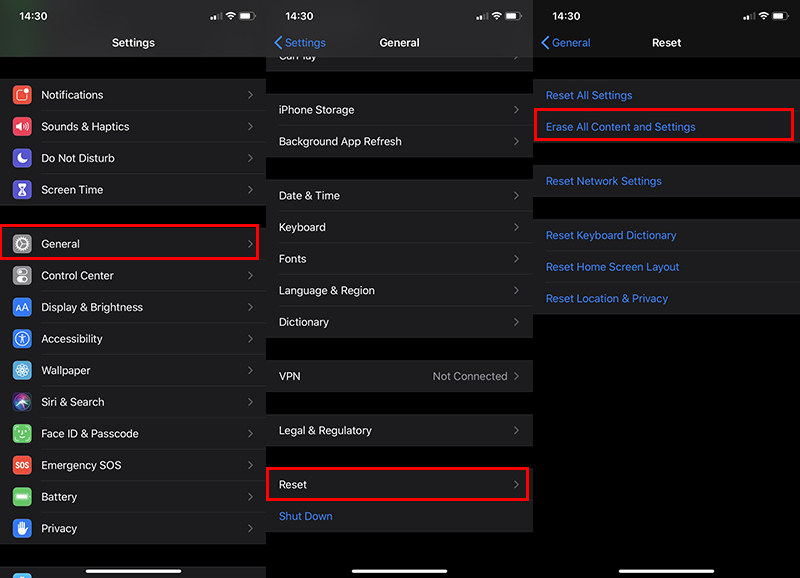The image size is (800, 578).
Task: Select Wallpaper row text
Action: coord(65,370)
